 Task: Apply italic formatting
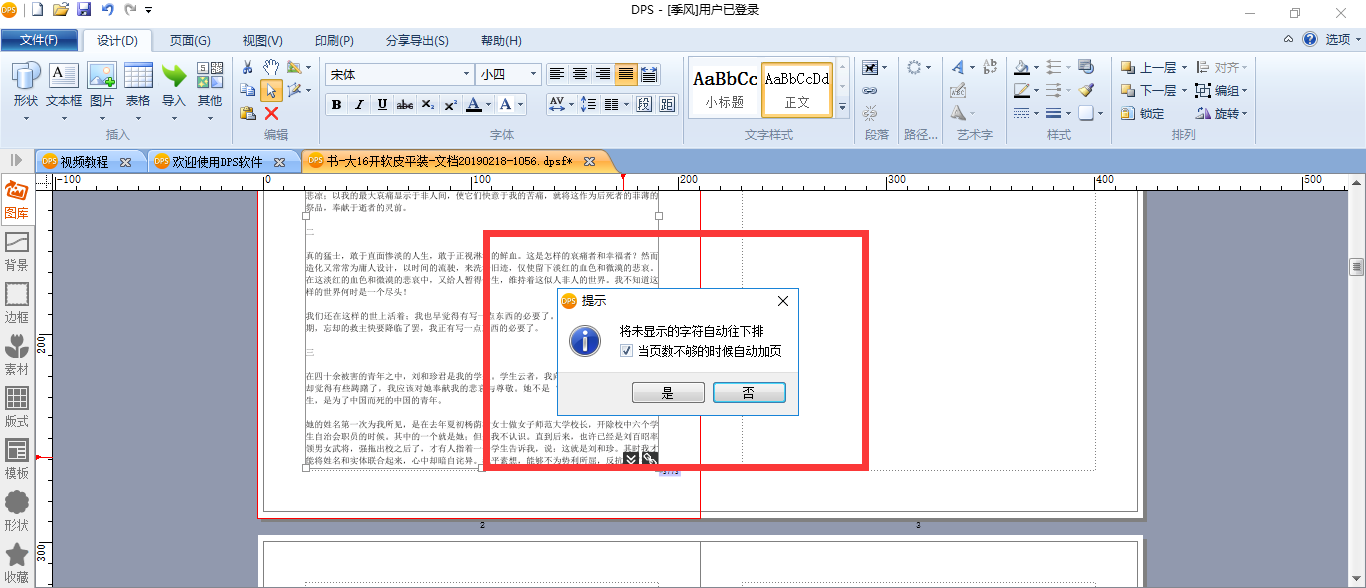(359, 105)
